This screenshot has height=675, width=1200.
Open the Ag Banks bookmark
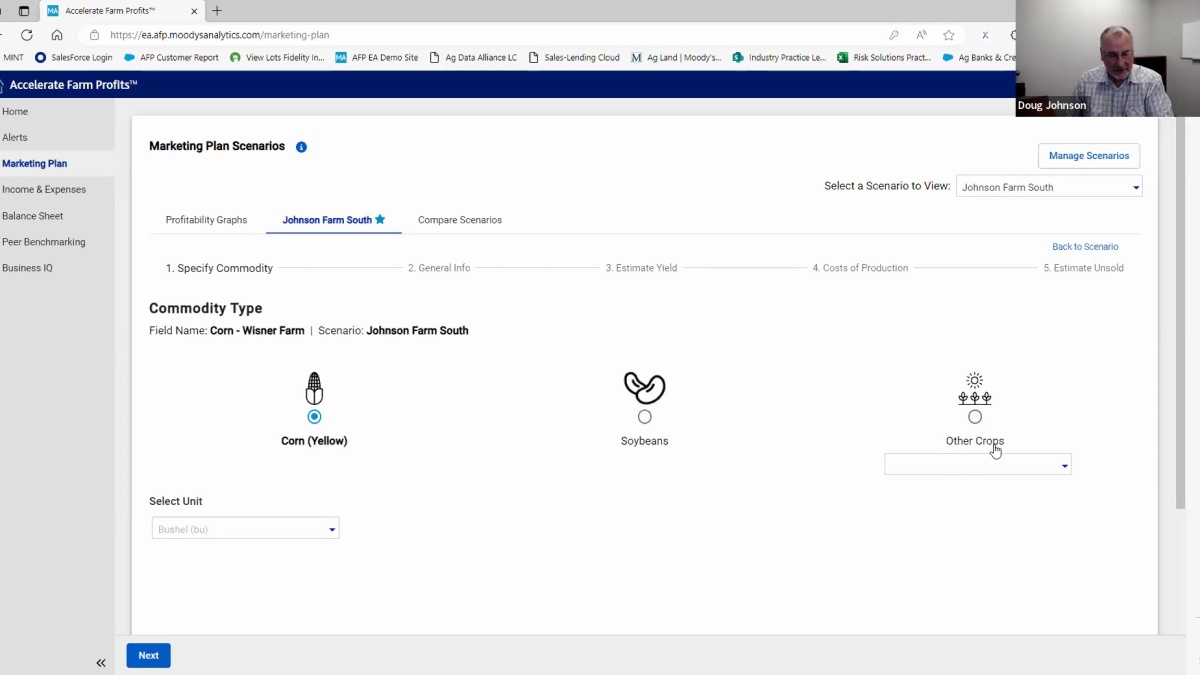978,57
